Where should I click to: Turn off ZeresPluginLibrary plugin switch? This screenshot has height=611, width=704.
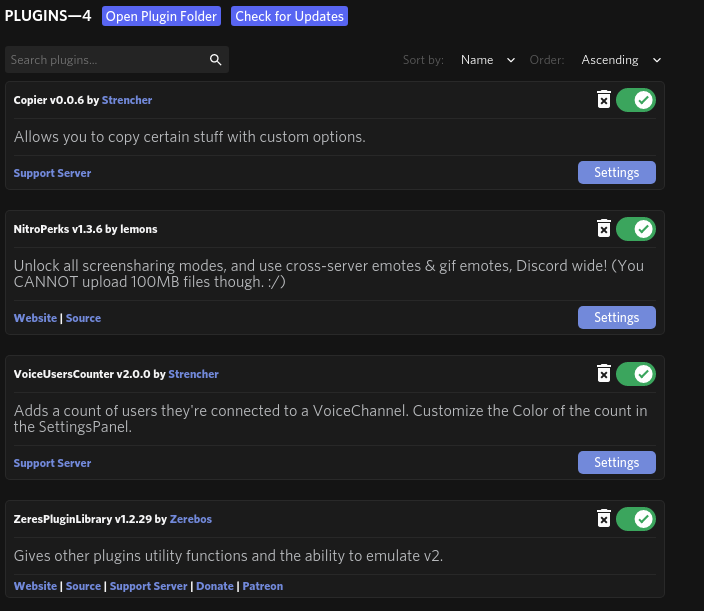coord(636,519)
